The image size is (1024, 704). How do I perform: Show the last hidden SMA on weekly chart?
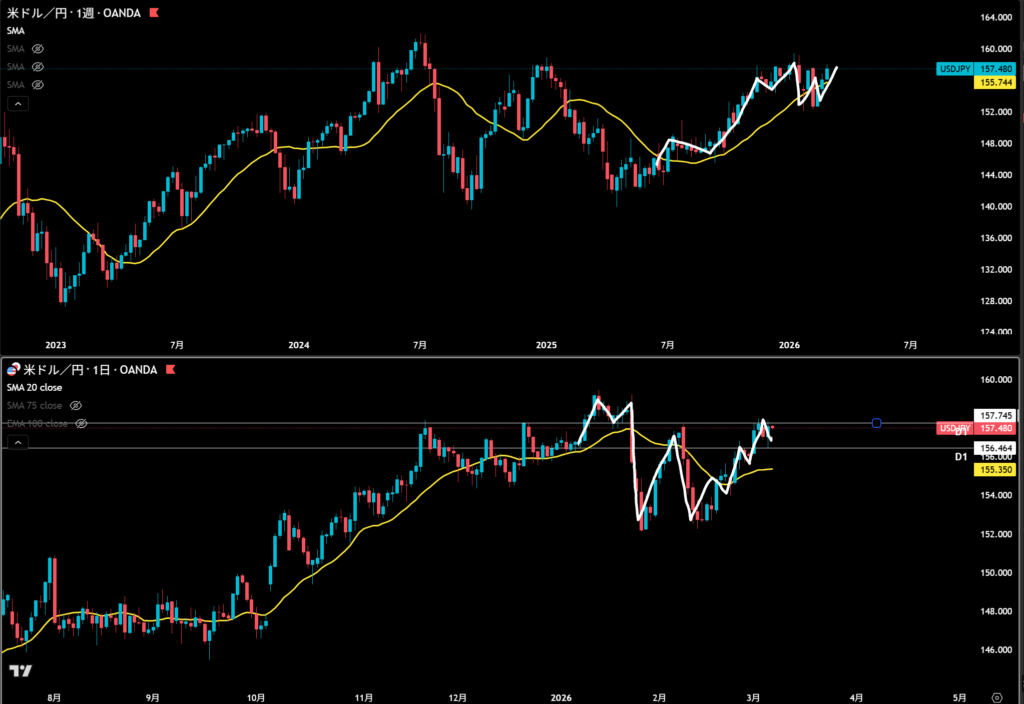pyautogui.click(x=38, y=84)
